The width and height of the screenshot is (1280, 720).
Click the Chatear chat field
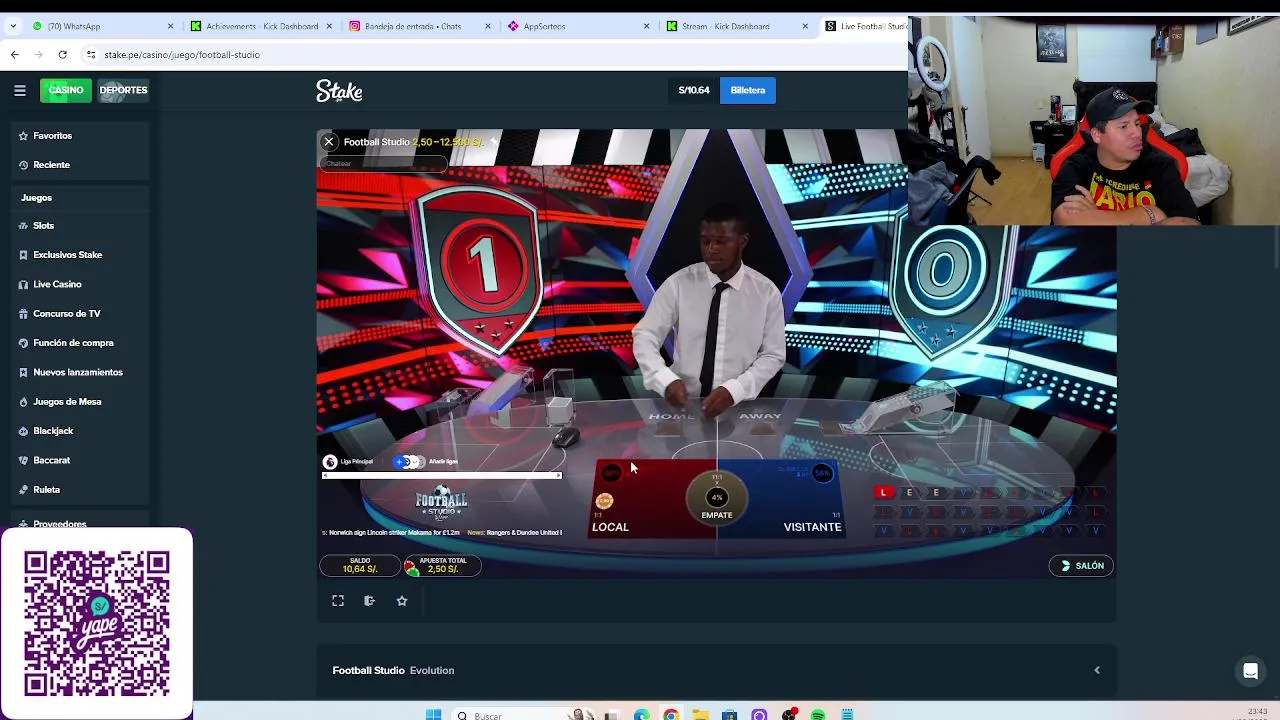click(x=382, y=163)
